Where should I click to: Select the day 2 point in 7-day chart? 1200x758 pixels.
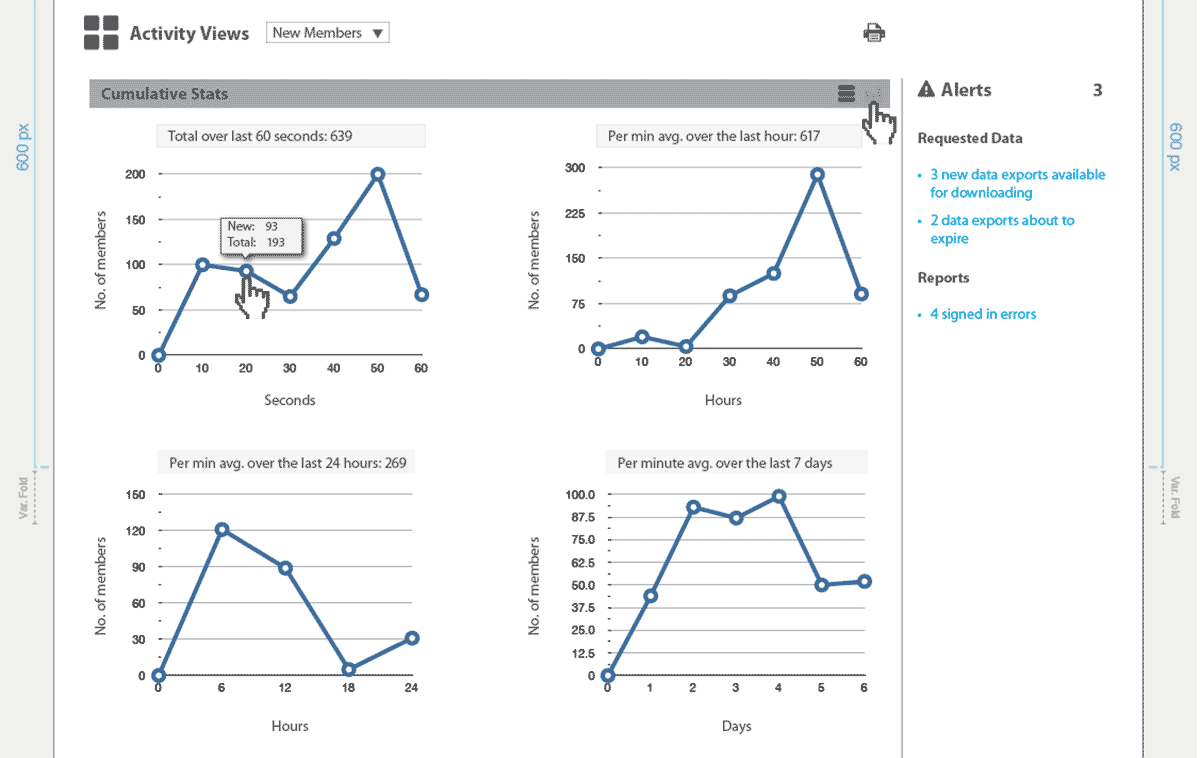pyautogui.click(x=693, y=507)
